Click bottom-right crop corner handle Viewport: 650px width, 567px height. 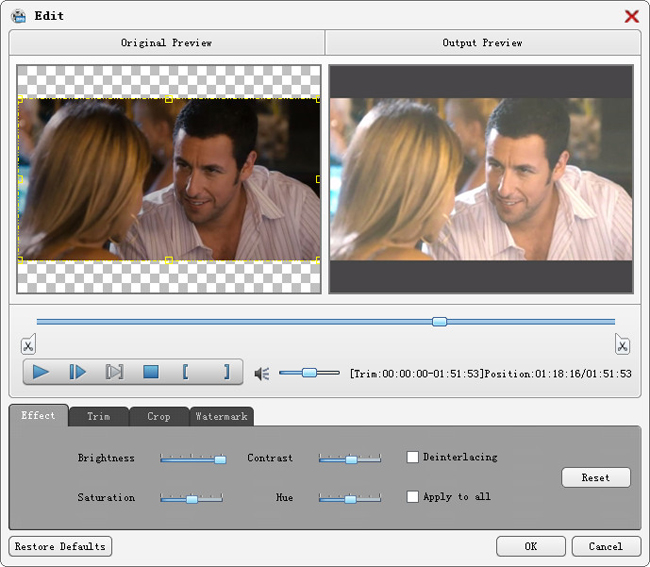coord(318,260)
